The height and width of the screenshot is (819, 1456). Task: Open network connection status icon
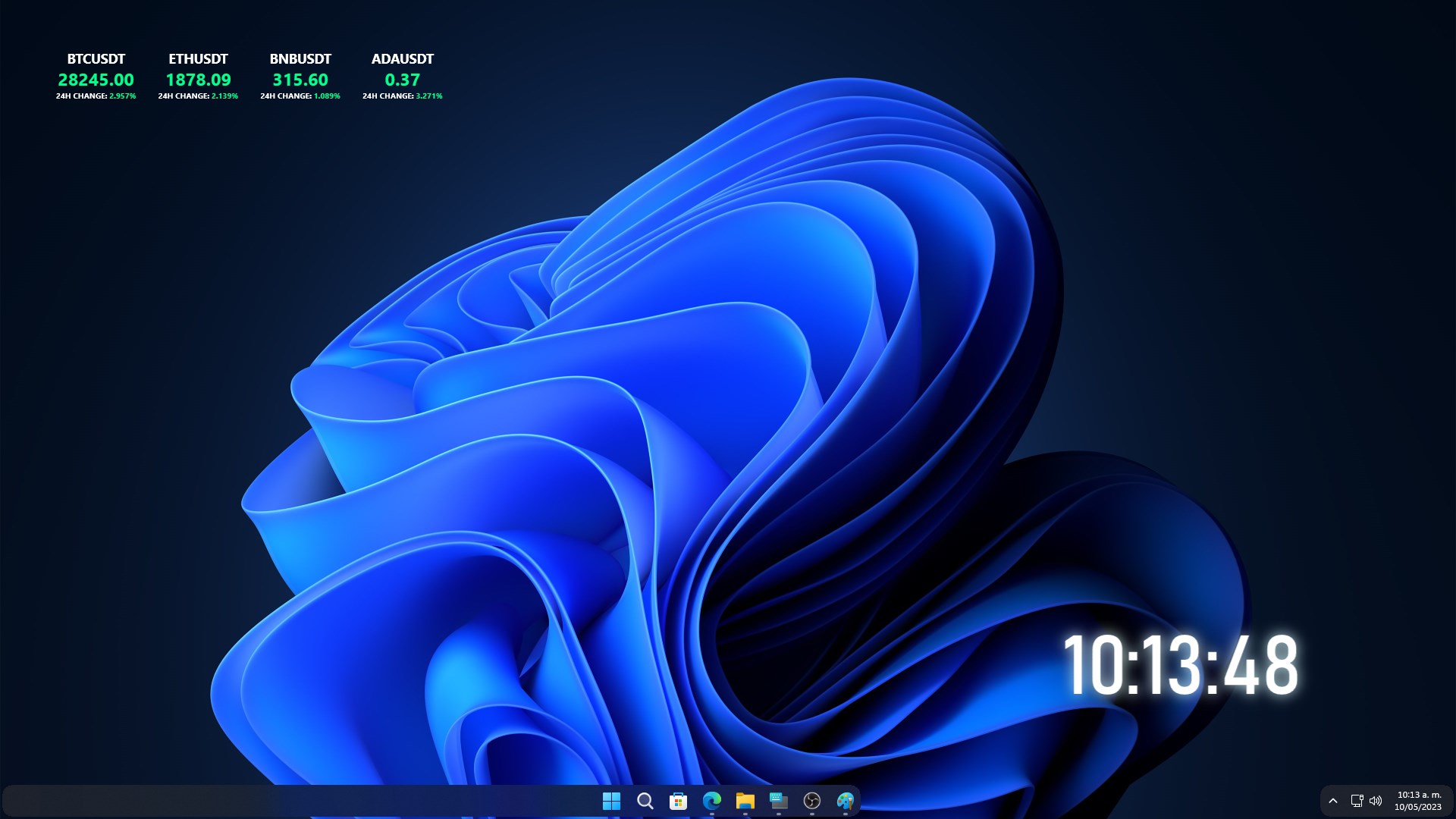click(1357, 801)
